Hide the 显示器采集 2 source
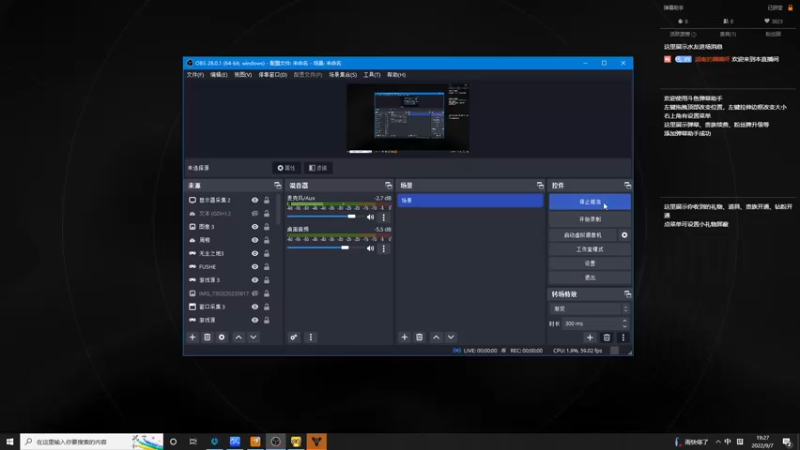The width and height of the screenshot is (800, 450). (255, 201)
